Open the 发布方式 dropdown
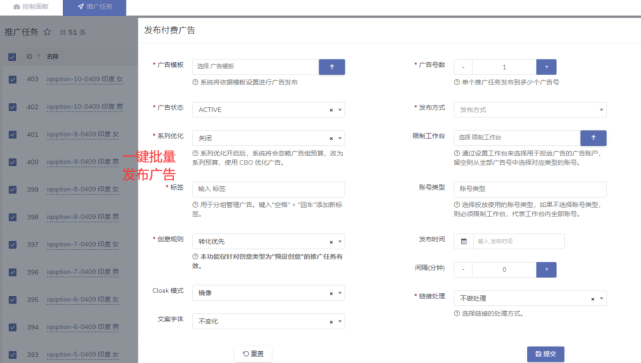Viewport: 641px width, 363px height. pyautogui.click(x=530, y=110)
